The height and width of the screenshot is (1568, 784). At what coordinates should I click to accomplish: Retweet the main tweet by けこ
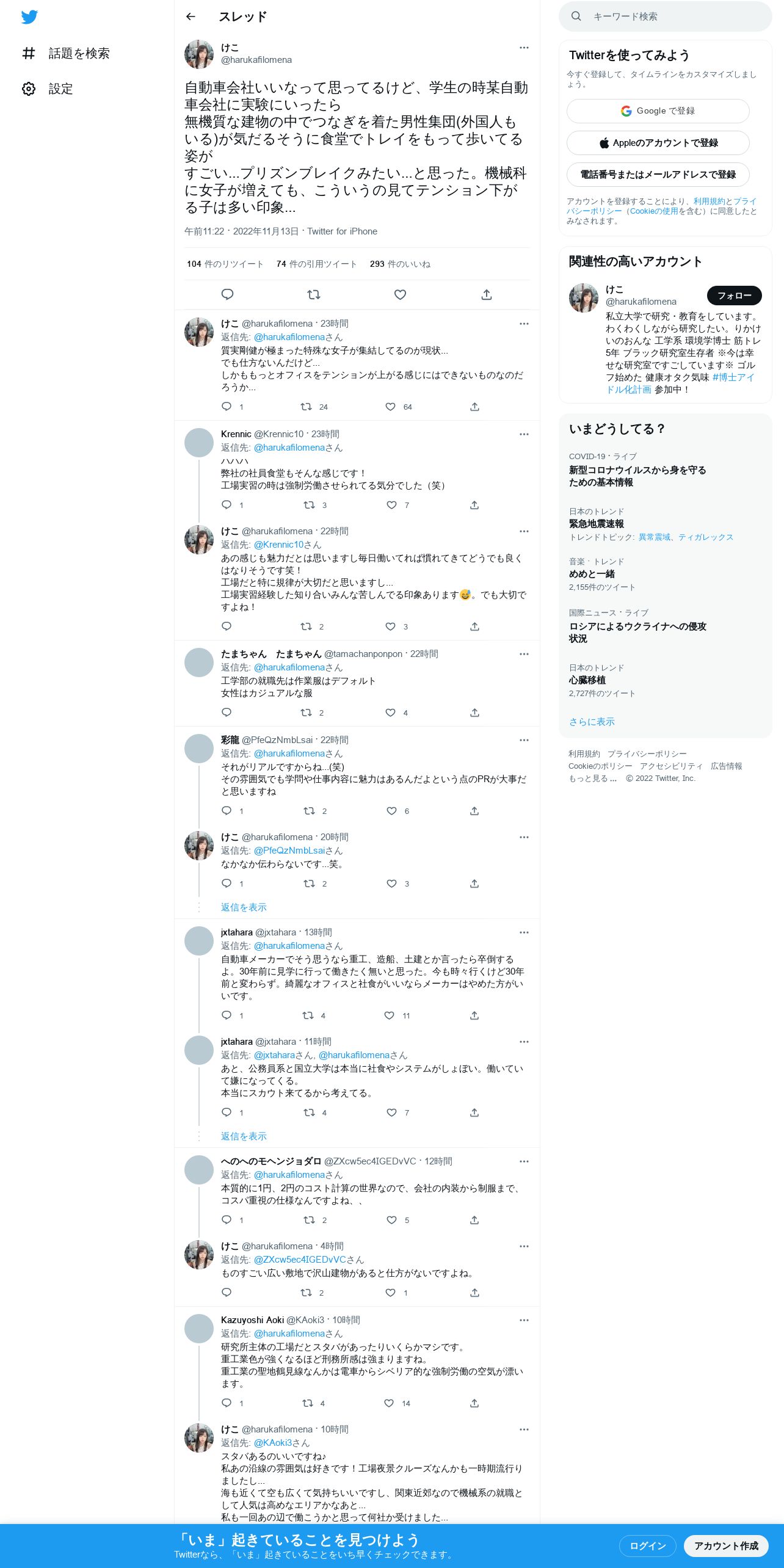coord(314,294)
